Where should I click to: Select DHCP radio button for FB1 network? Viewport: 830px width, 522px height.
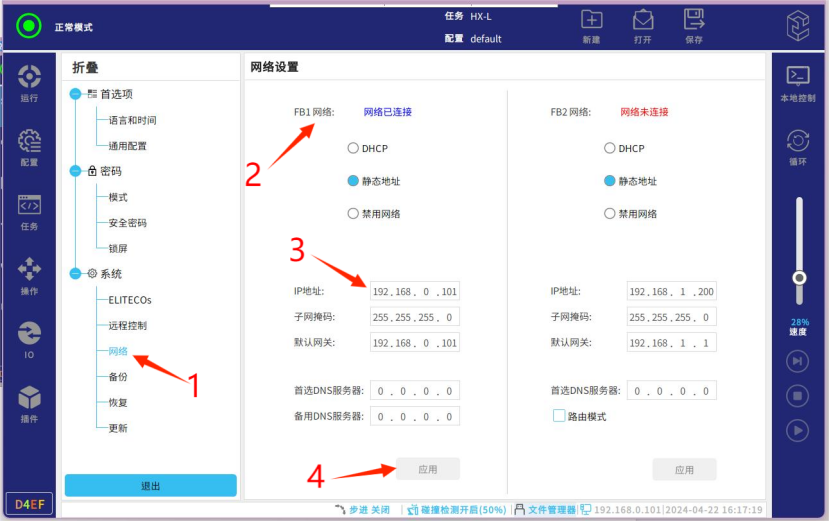coord(352,149)
